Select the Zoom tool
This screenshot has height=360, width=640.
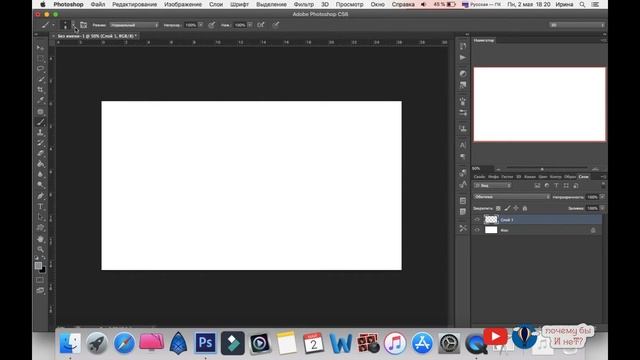[40, 249]
